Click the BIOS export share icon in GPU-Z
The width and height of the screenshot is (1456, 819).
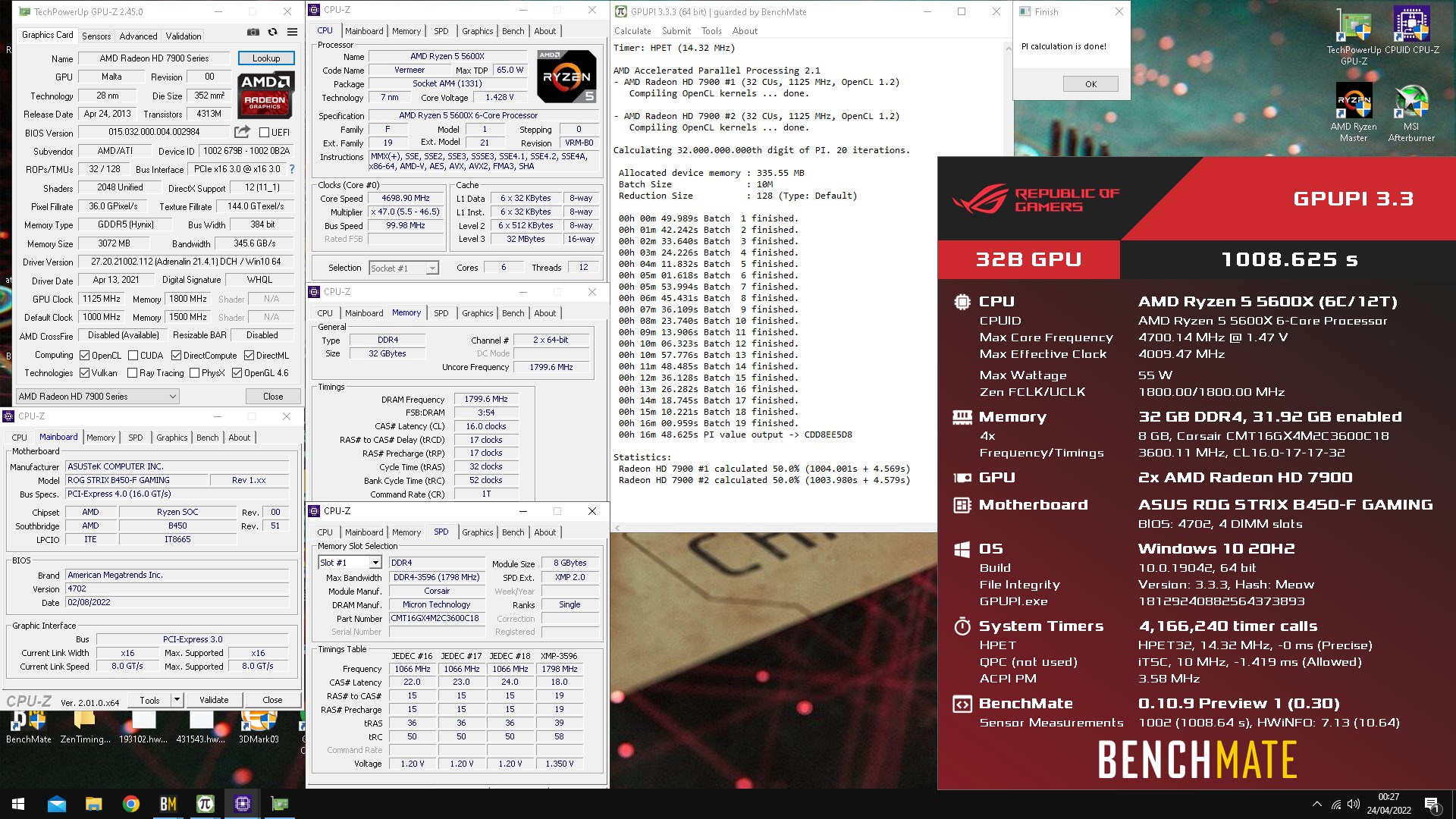[243, 132]
